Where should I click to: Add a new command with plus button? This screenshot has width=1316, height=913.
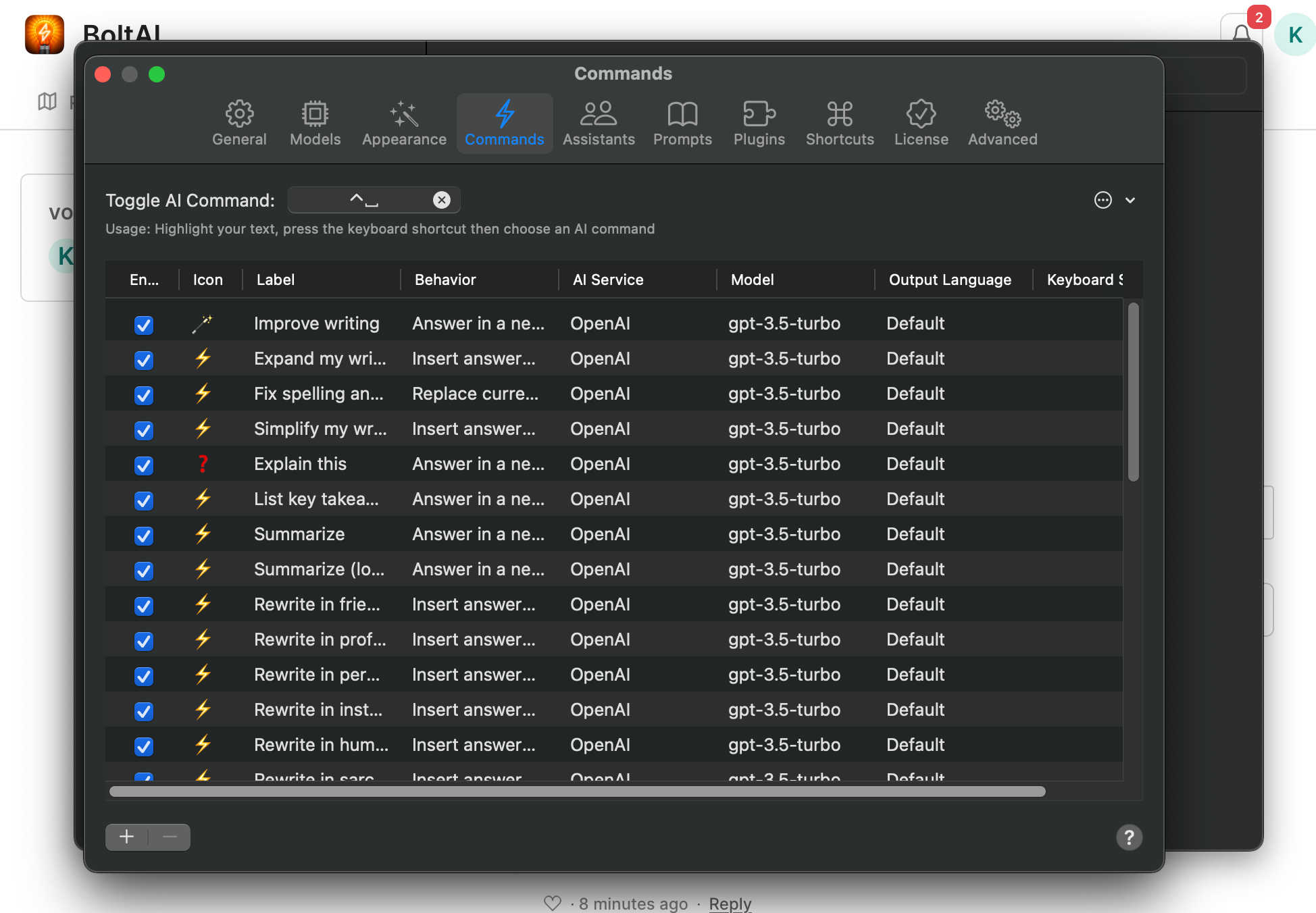(x=126, y=837)
